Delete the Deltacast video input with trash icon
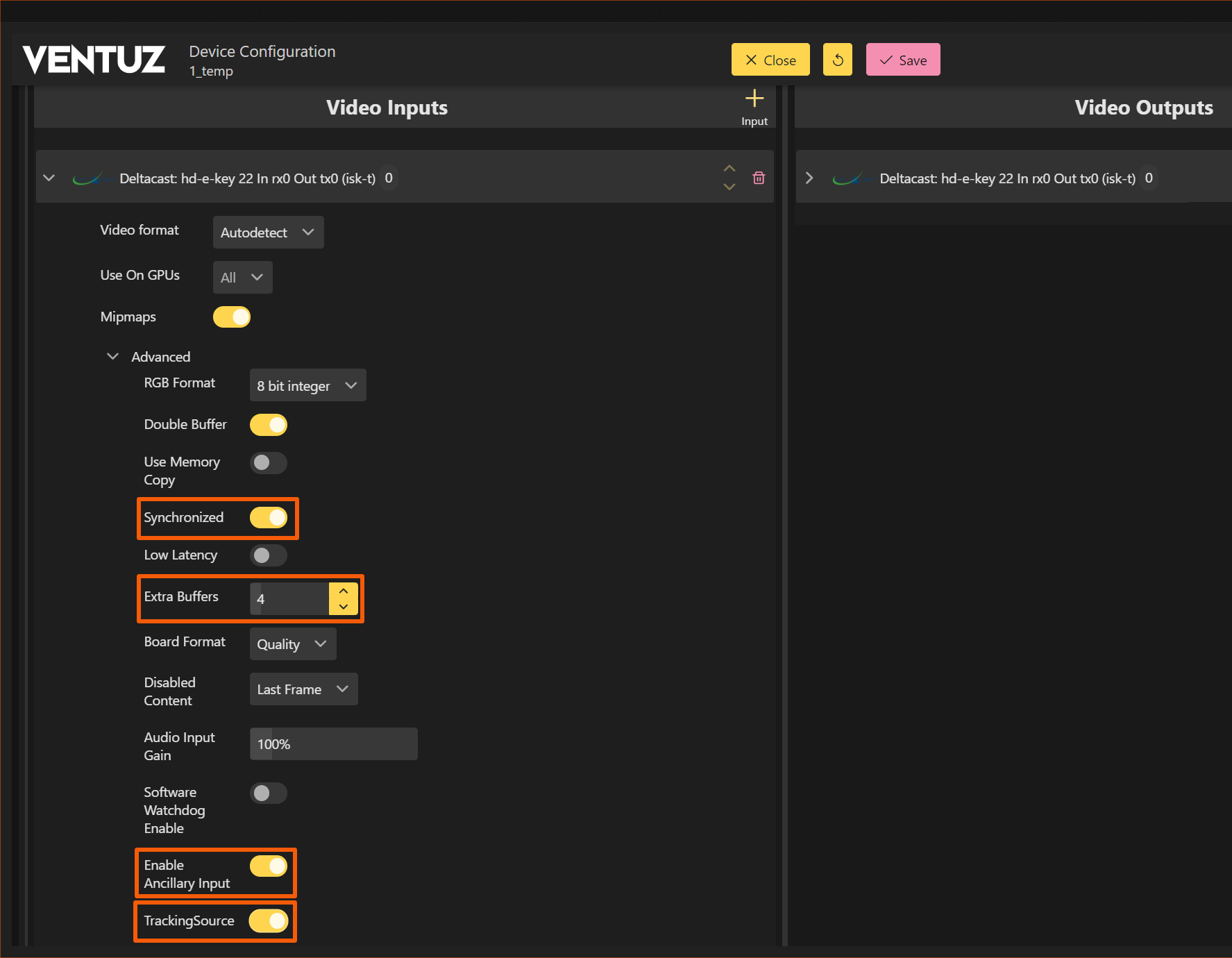This screenshot has height=958, width=1232. (x=759, y=178)
